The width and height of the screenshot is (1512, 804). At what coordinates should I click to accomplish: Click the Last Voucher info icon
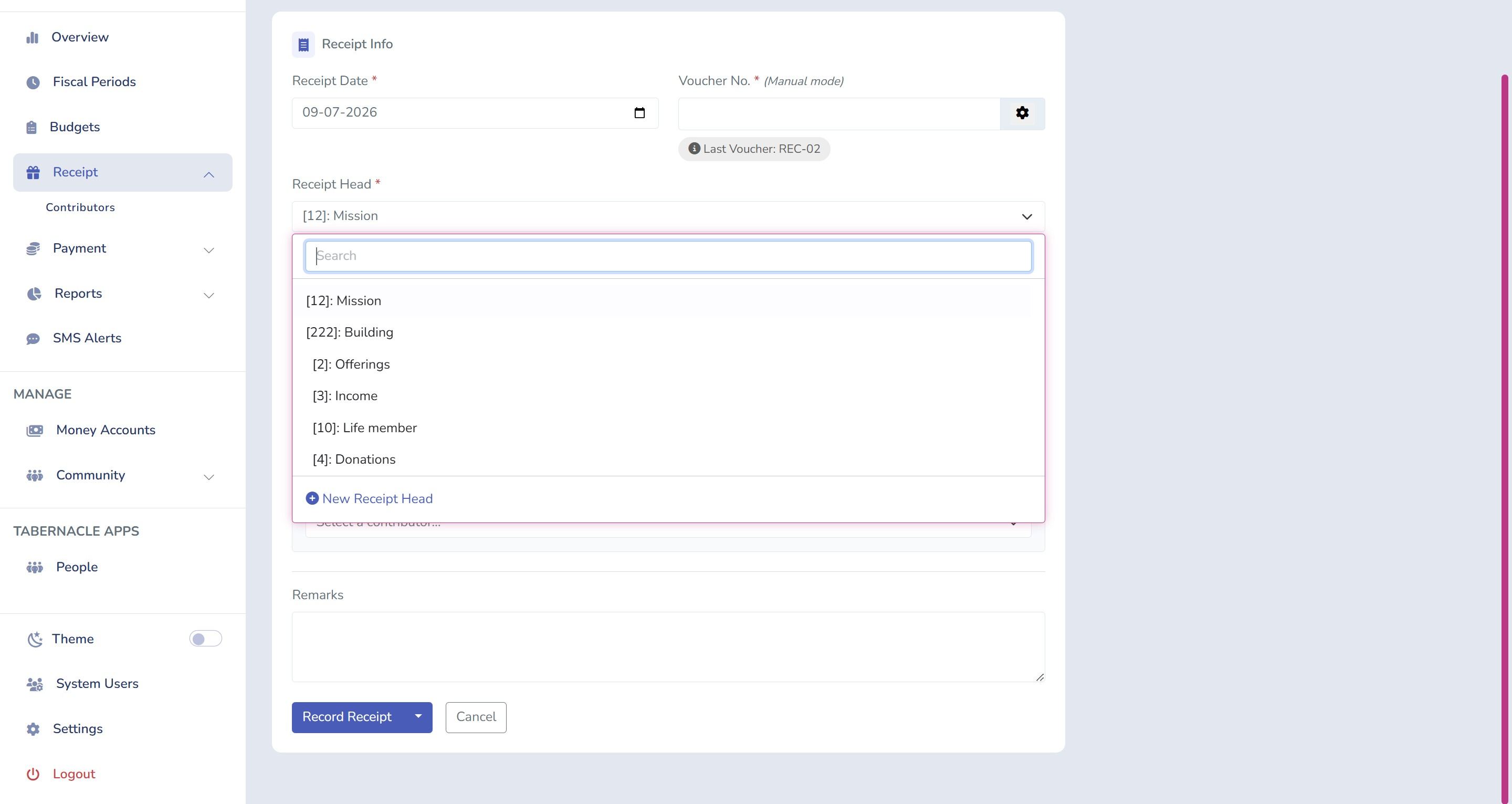[694, 149]
